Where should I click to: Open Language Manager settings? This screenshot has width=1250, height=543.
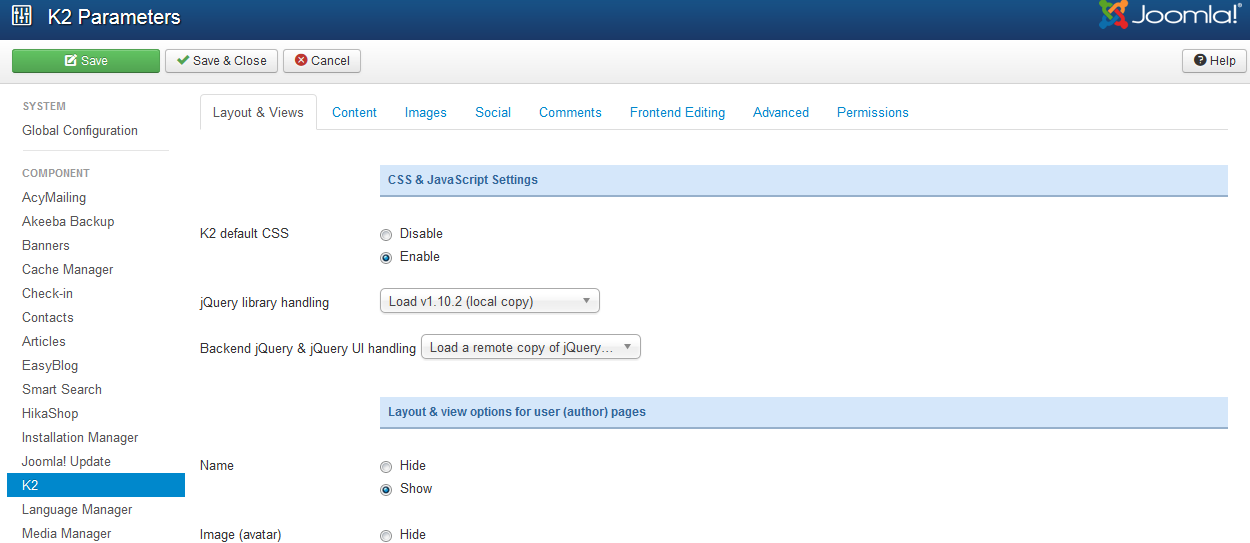click(77, 510)
